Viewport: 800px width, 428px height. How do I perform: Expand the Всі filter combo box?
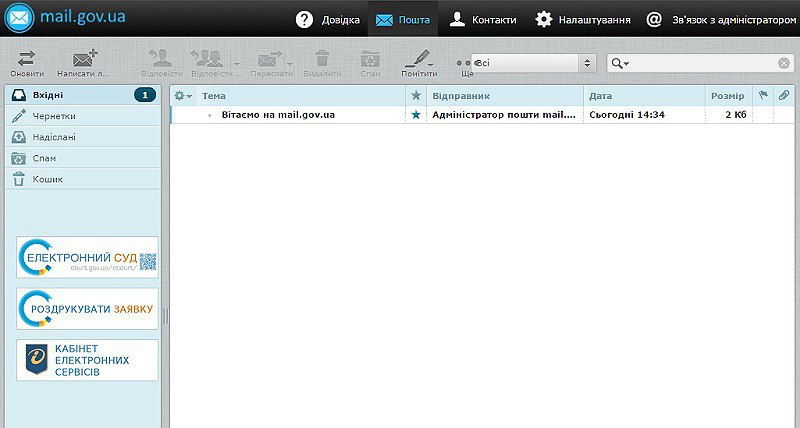pos(588,63)
